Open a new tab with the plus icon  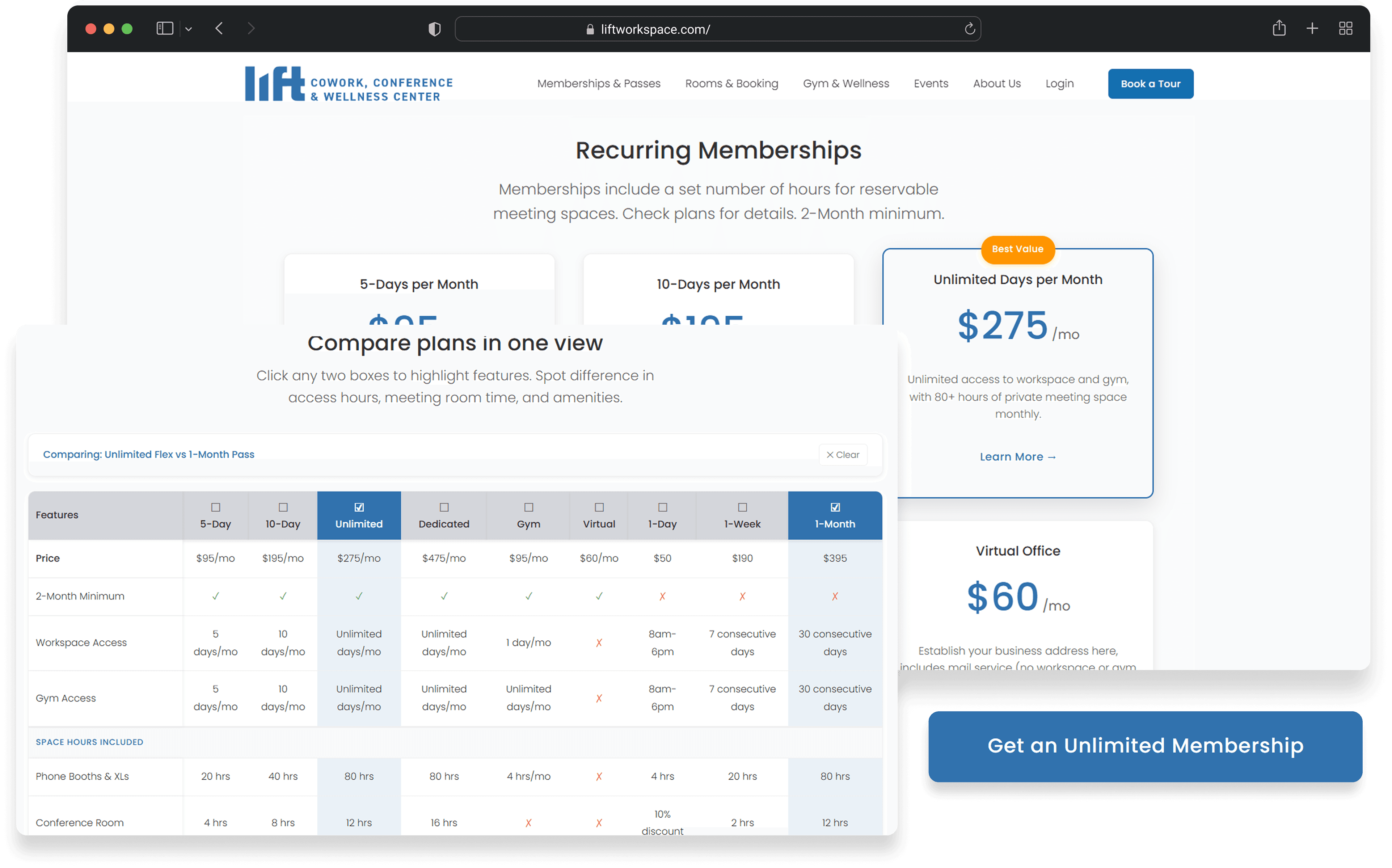pos(1312,28)
